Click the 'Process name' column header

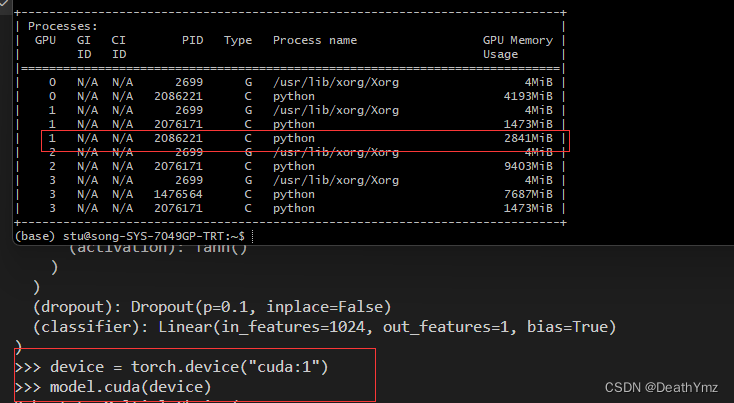(315, 40)
